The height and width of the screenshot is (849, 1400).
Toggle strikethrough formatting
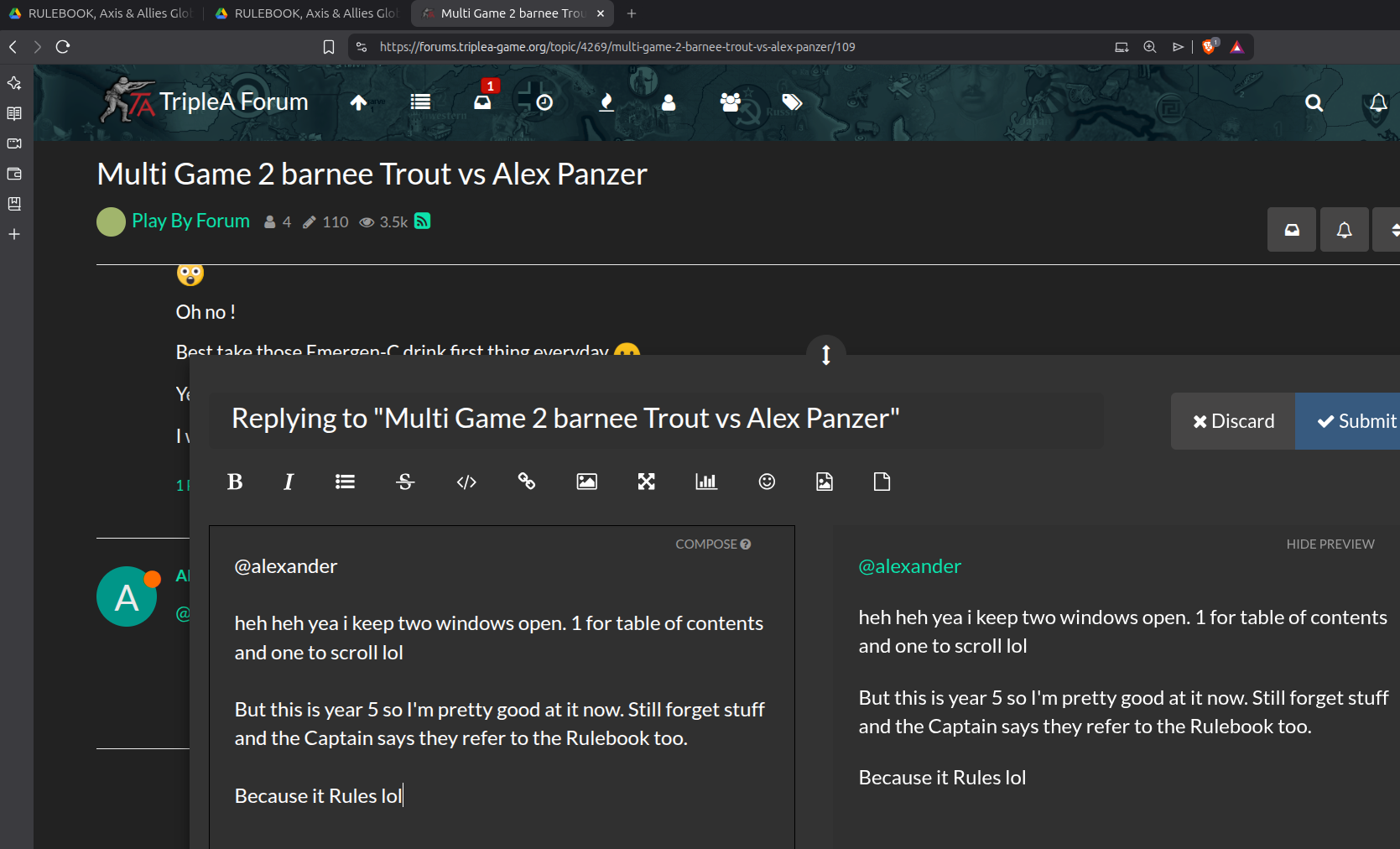click(405, 482)
